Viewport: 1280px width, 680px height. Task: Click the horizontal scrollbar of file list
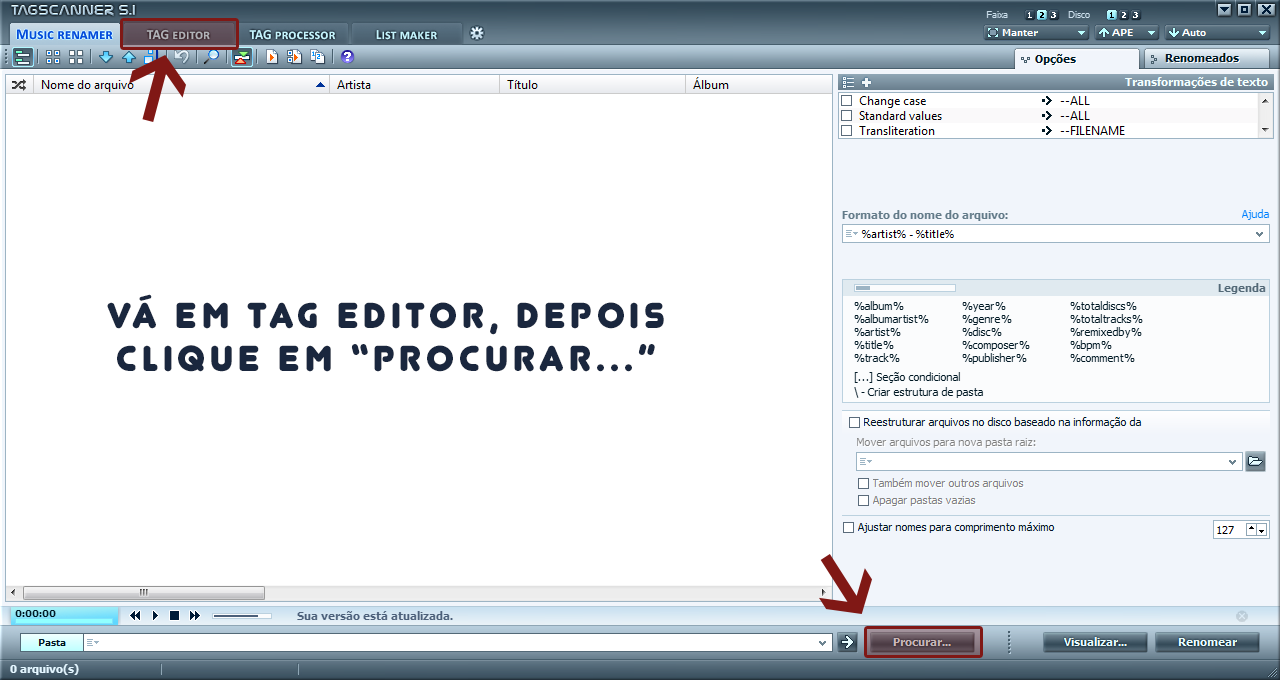click(x=144, y=593)
